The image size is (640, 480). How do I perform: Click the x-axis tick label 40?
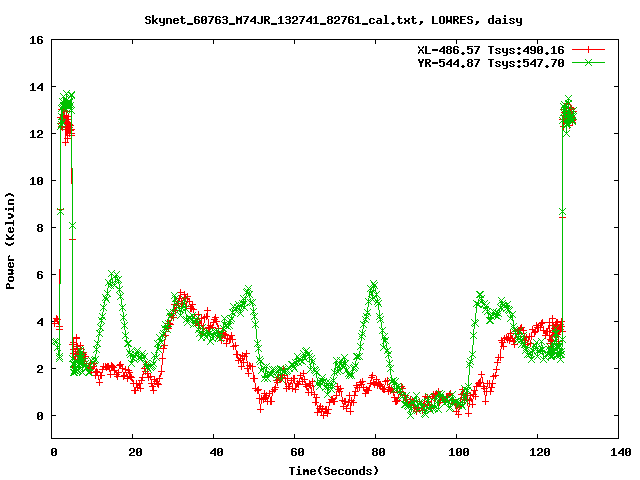[x=216, y=452]
